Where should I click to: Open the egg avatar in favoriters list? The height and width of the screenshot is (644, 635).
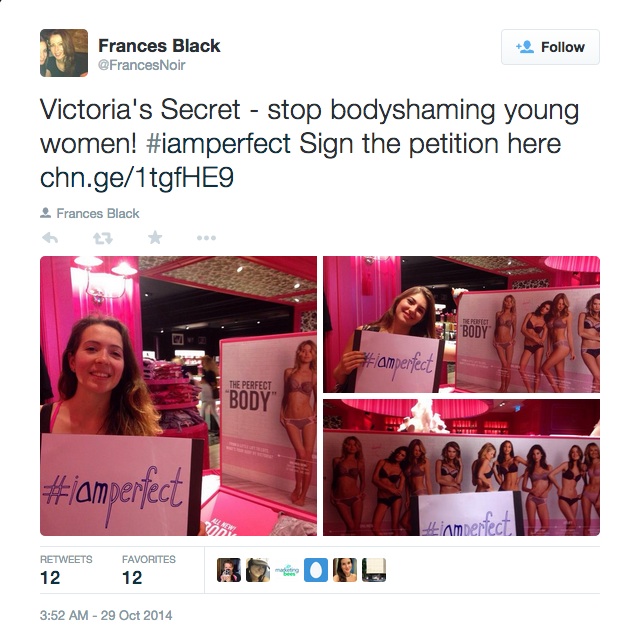point(316,570)
